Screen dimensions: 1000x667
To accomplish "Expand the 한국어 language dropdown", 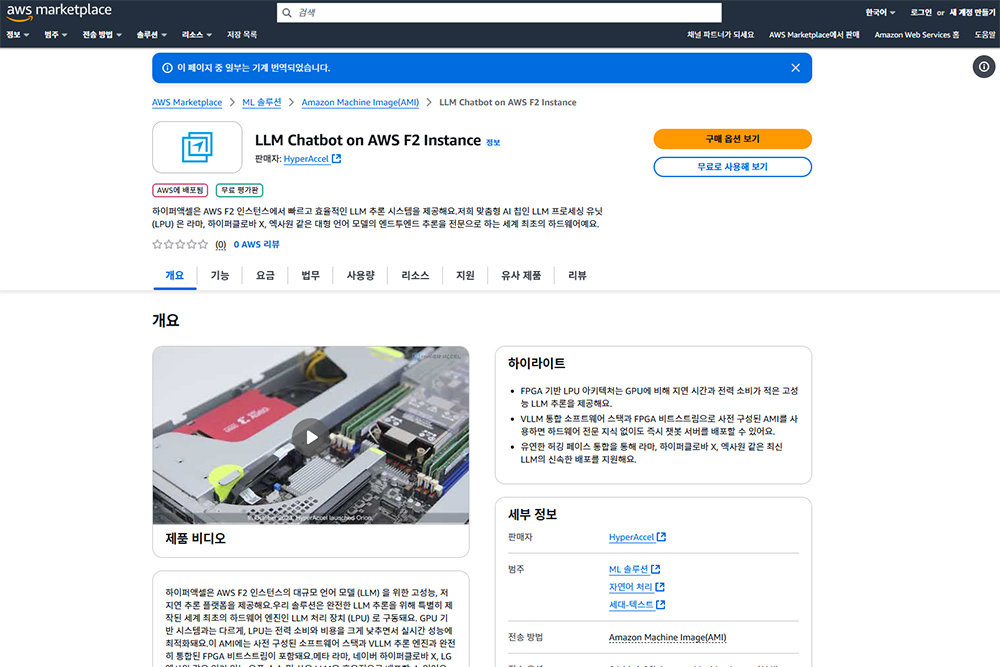I will pyautogui.click(x=881, y=12).
